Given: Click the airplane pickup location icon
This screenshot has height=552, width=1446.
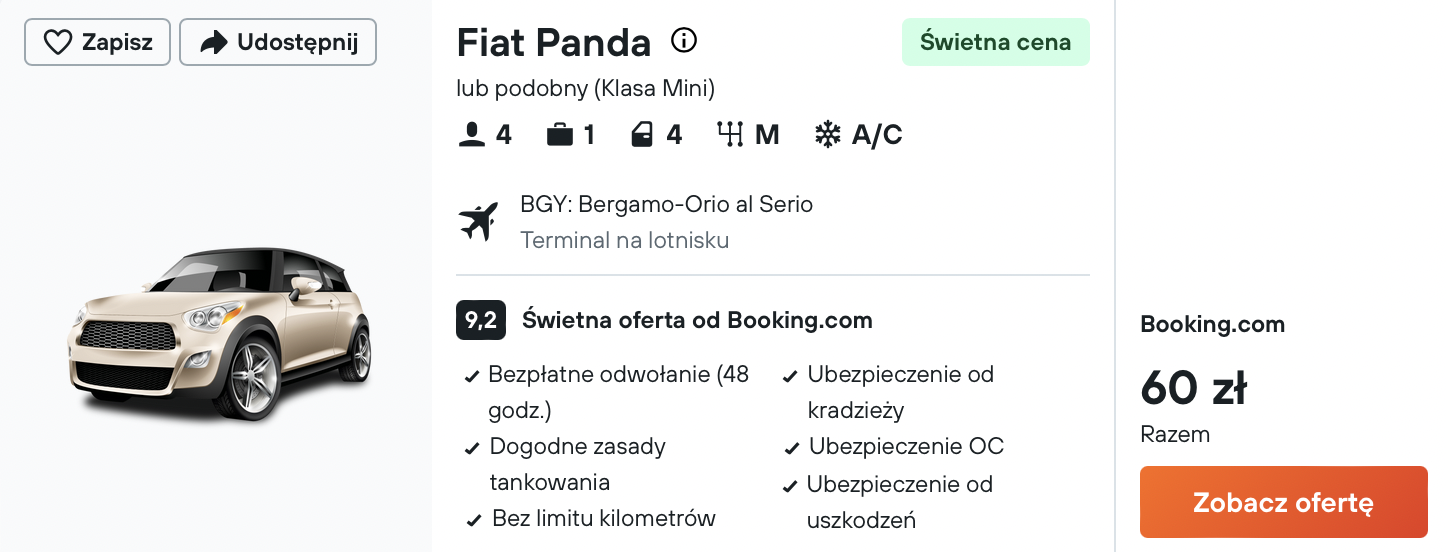Looking at the screenshot, I should [x=478, y=221].
